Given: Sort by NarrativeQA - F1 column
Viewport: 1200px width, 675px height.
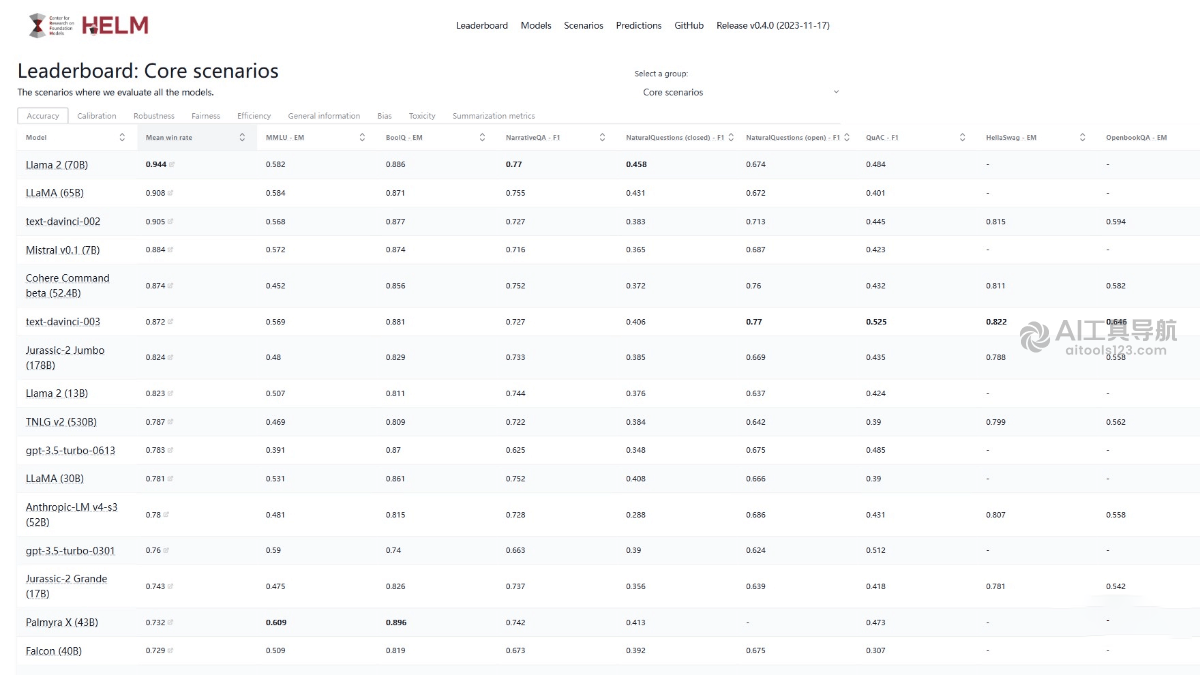Looking at the screenshot, I should [602, 137].
